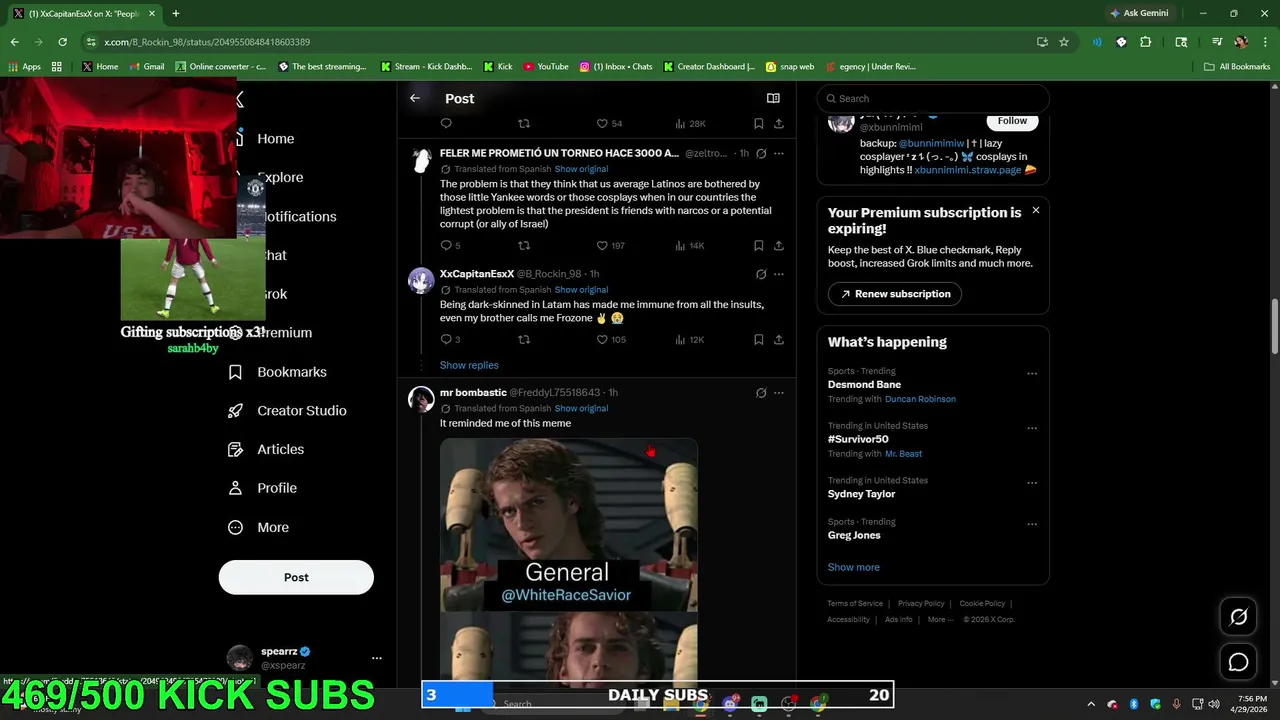Open more options on FELER ME PROMETIÓ post

[779, 154]
